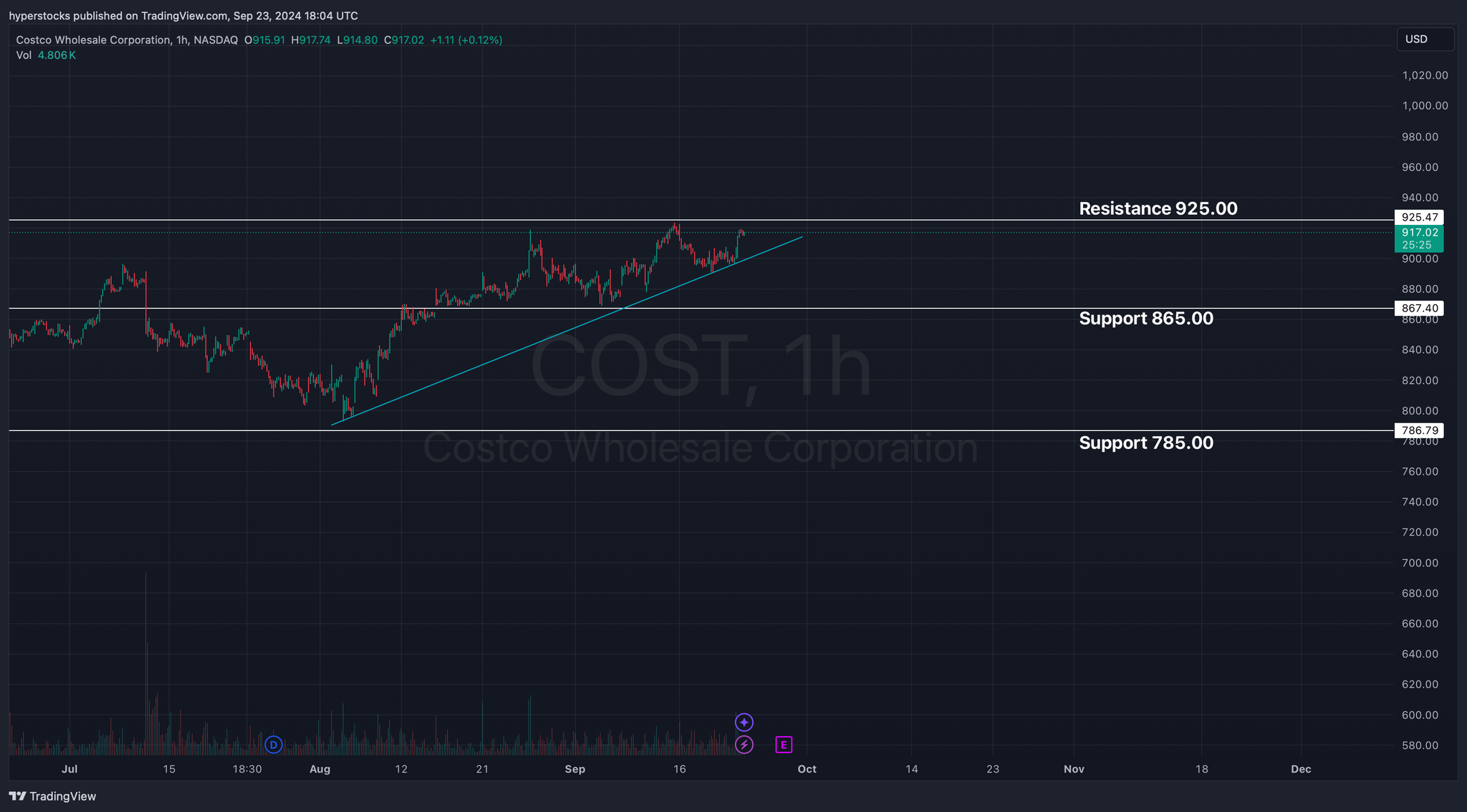Click the 1,000.00 level on price scale
This screenshot has width=1467, height=812.
point(1424,105)
